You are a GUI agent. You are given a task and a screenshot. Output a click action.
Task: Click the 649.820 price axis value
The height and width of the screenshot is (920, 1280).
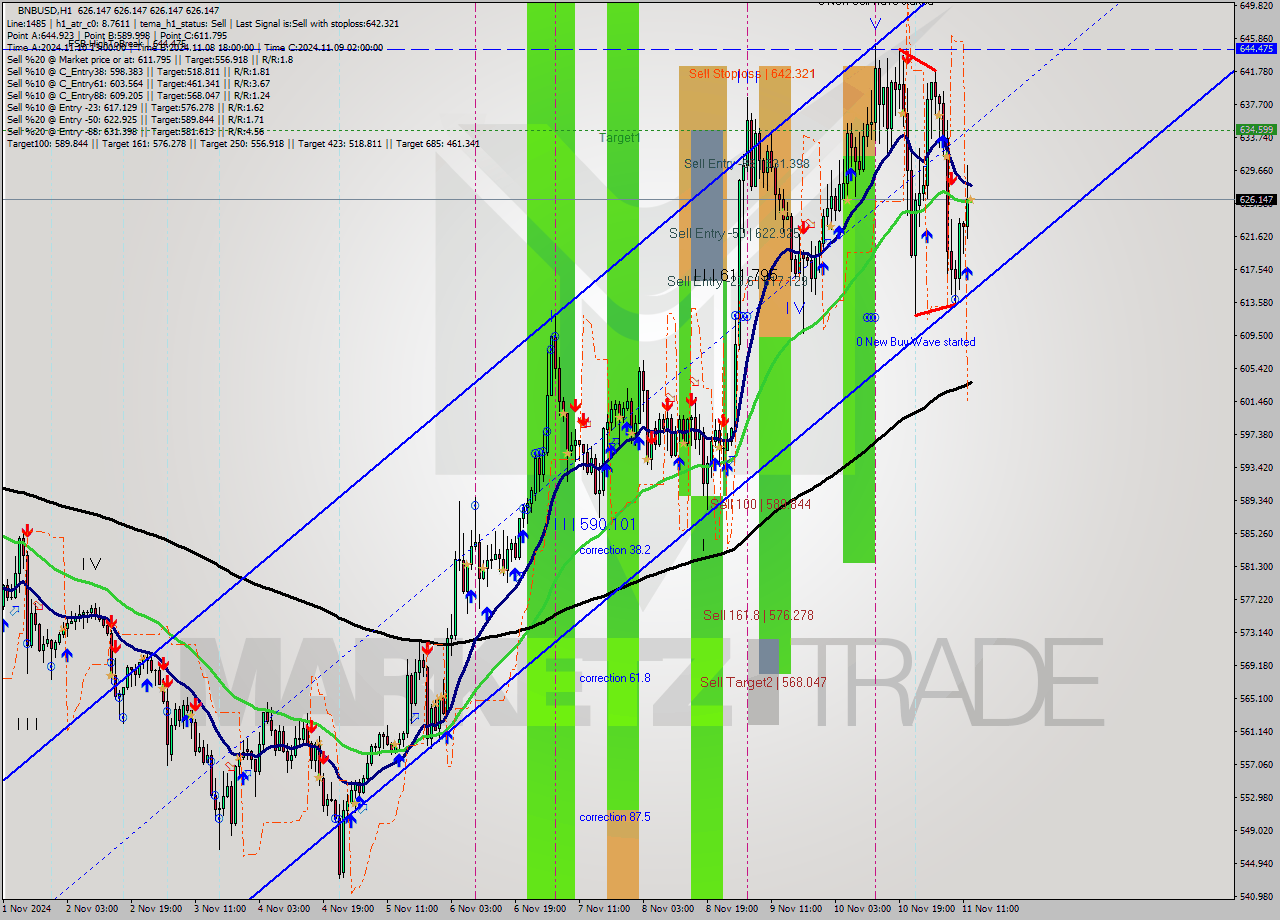click(1256, 6)
